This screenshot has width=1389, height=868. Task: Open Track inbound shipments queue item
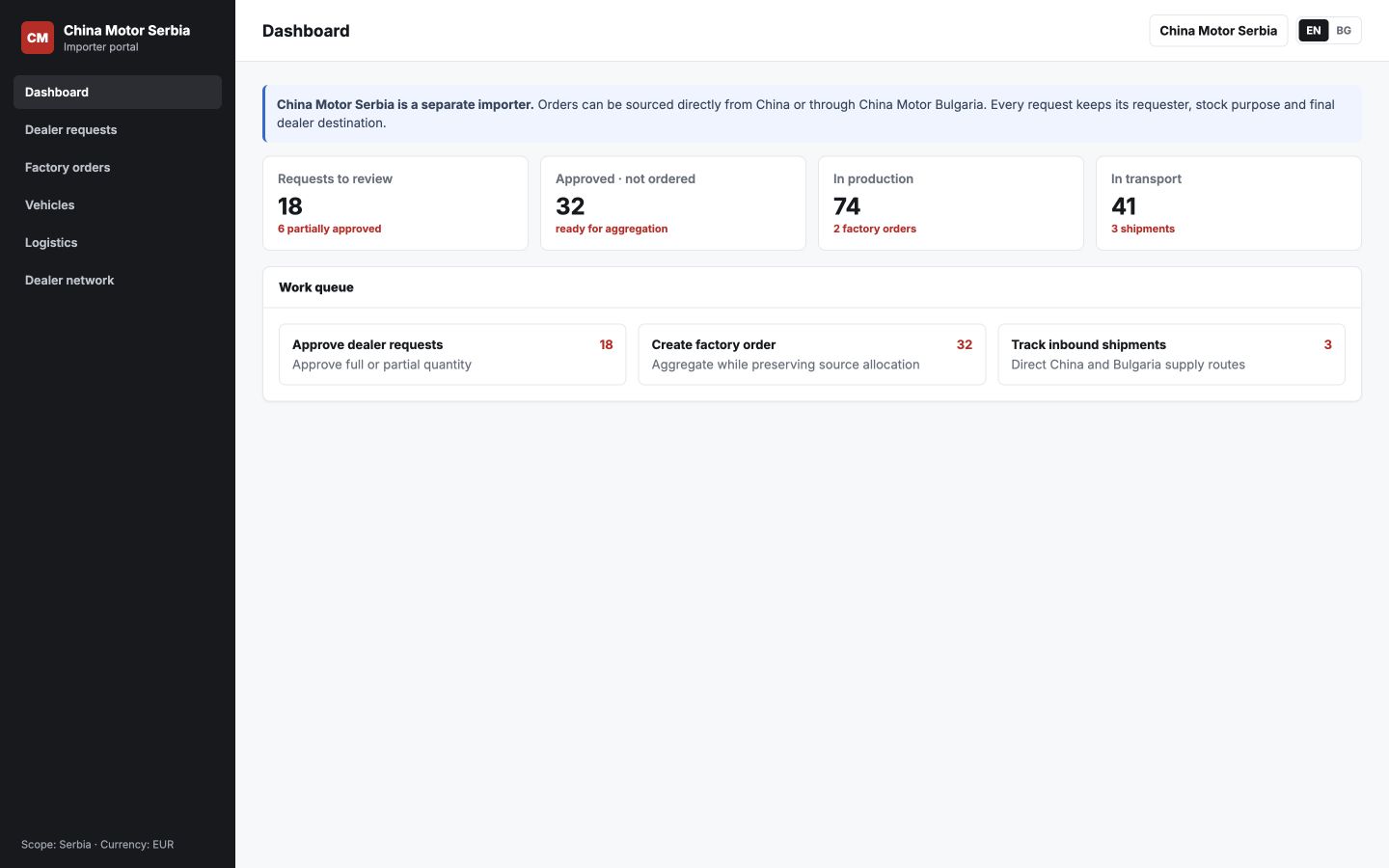pyautogui.click(x=1171, y=354)
